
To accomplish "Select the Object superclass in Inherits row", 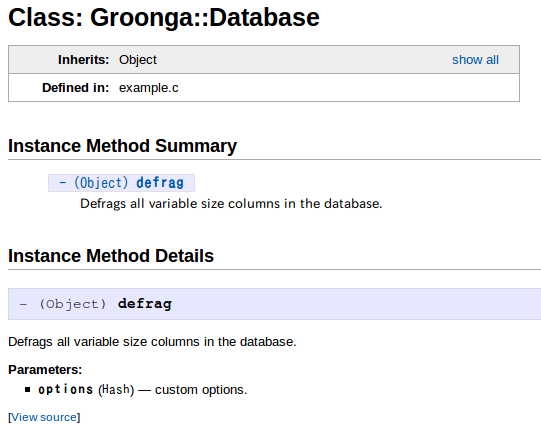I will pos(138,60).
